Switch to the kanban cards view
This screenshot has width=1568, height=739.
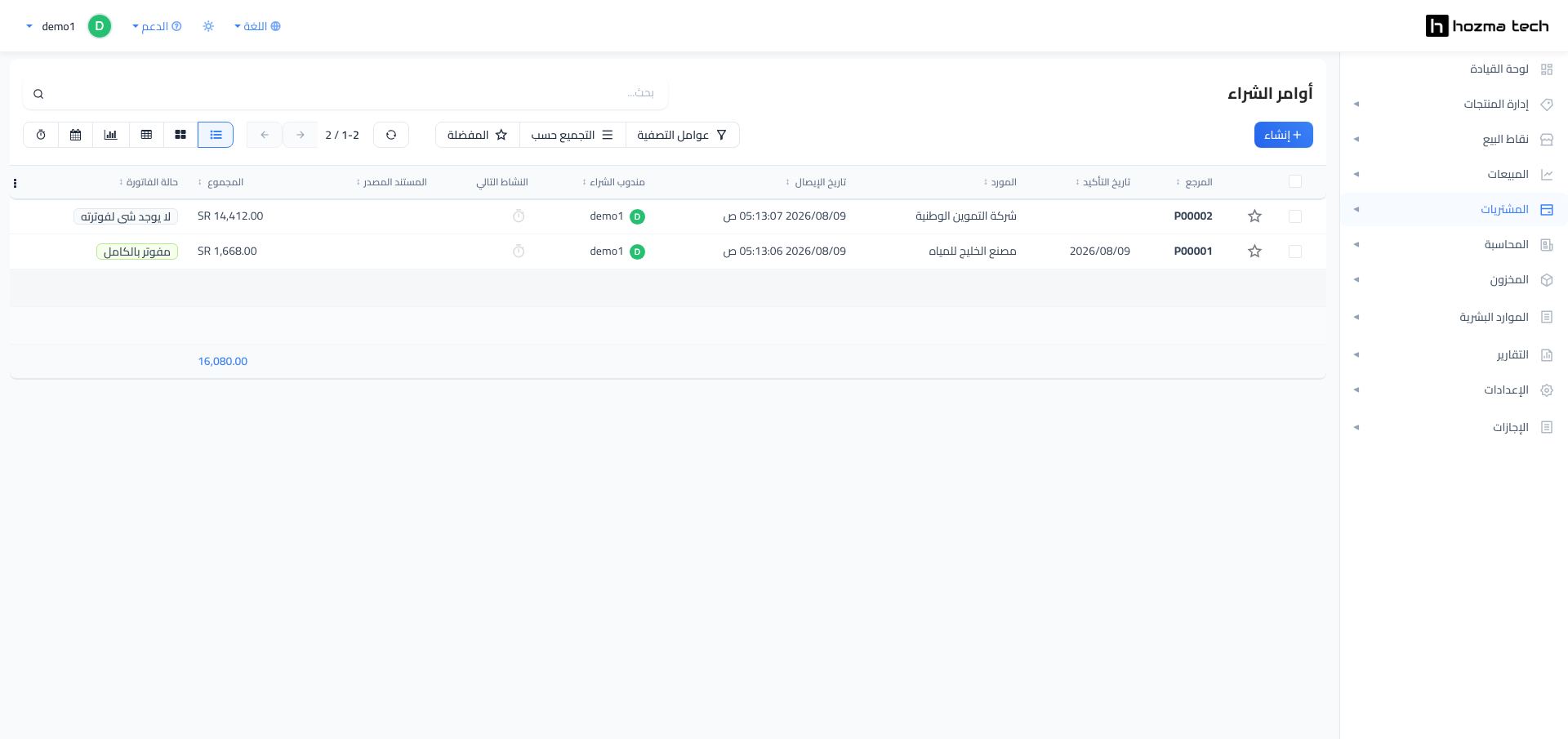pyautogui.click(x=180, y=135)
